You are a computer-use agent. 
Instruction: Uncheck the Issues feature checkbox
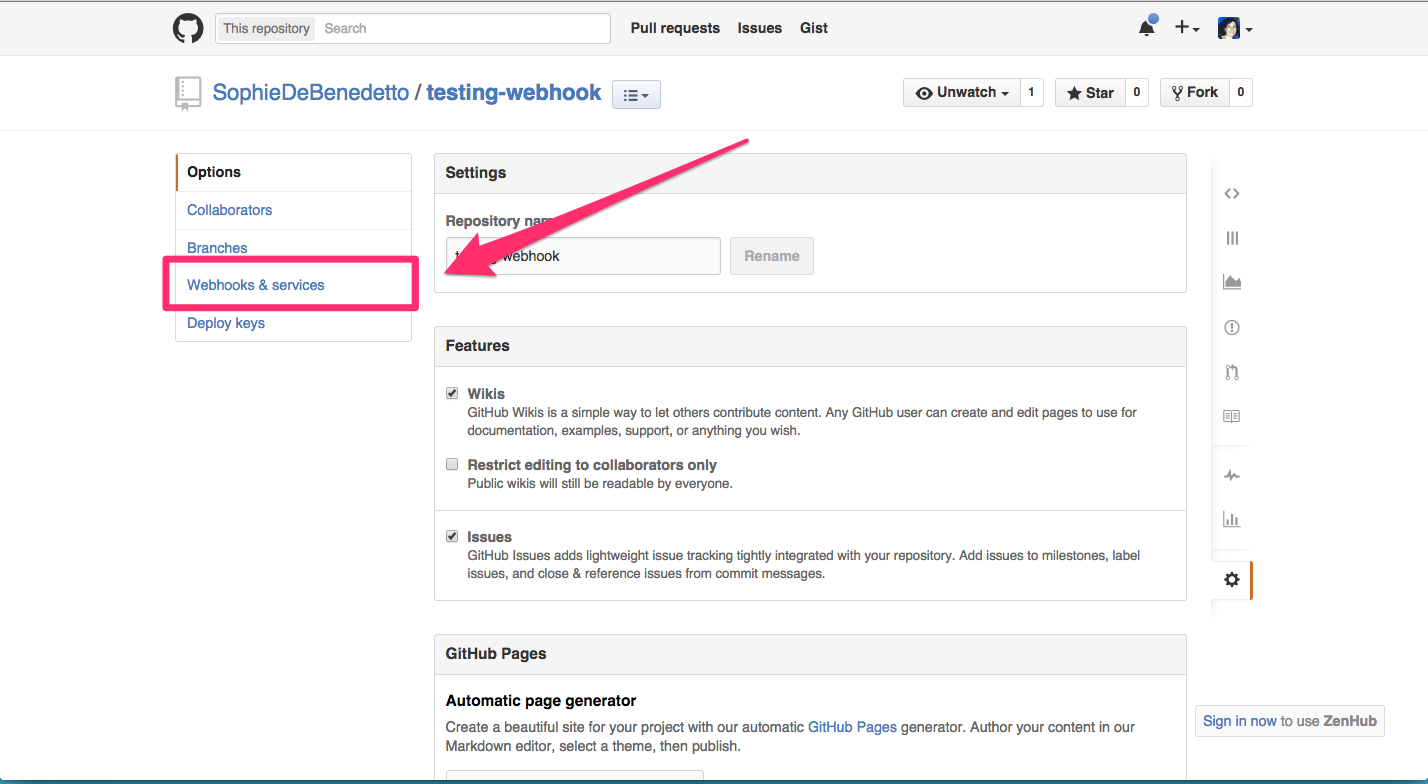452,537
